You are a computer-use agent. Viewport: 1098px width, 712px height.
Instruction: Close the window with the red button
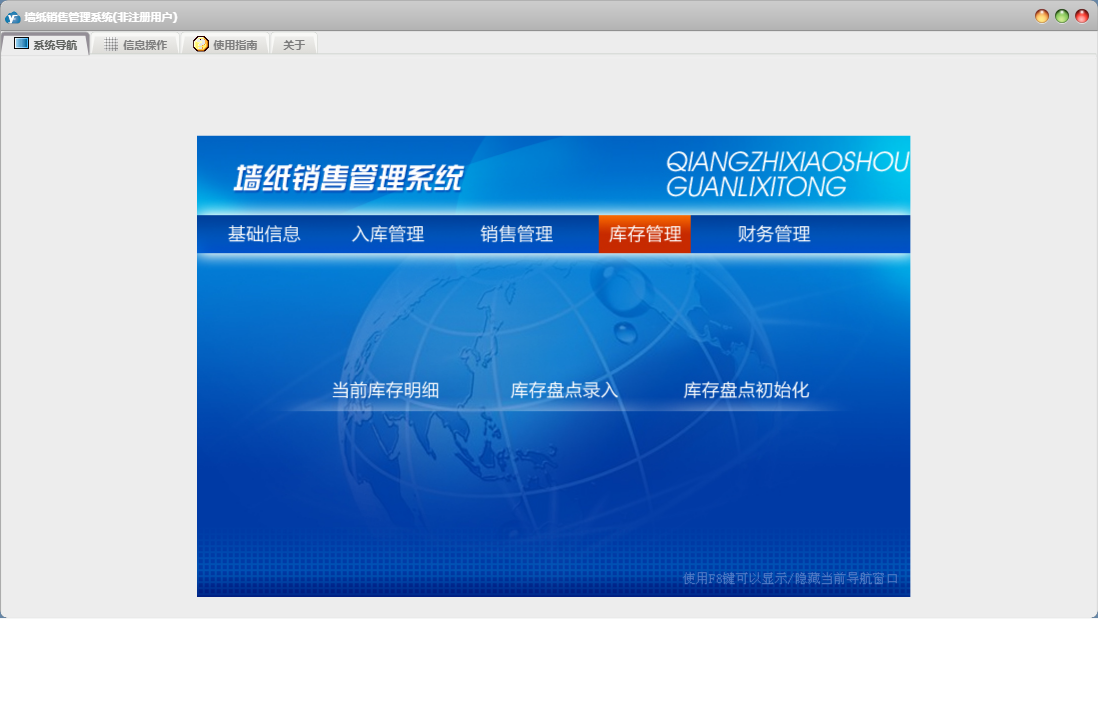click(x=1082, y=16)
